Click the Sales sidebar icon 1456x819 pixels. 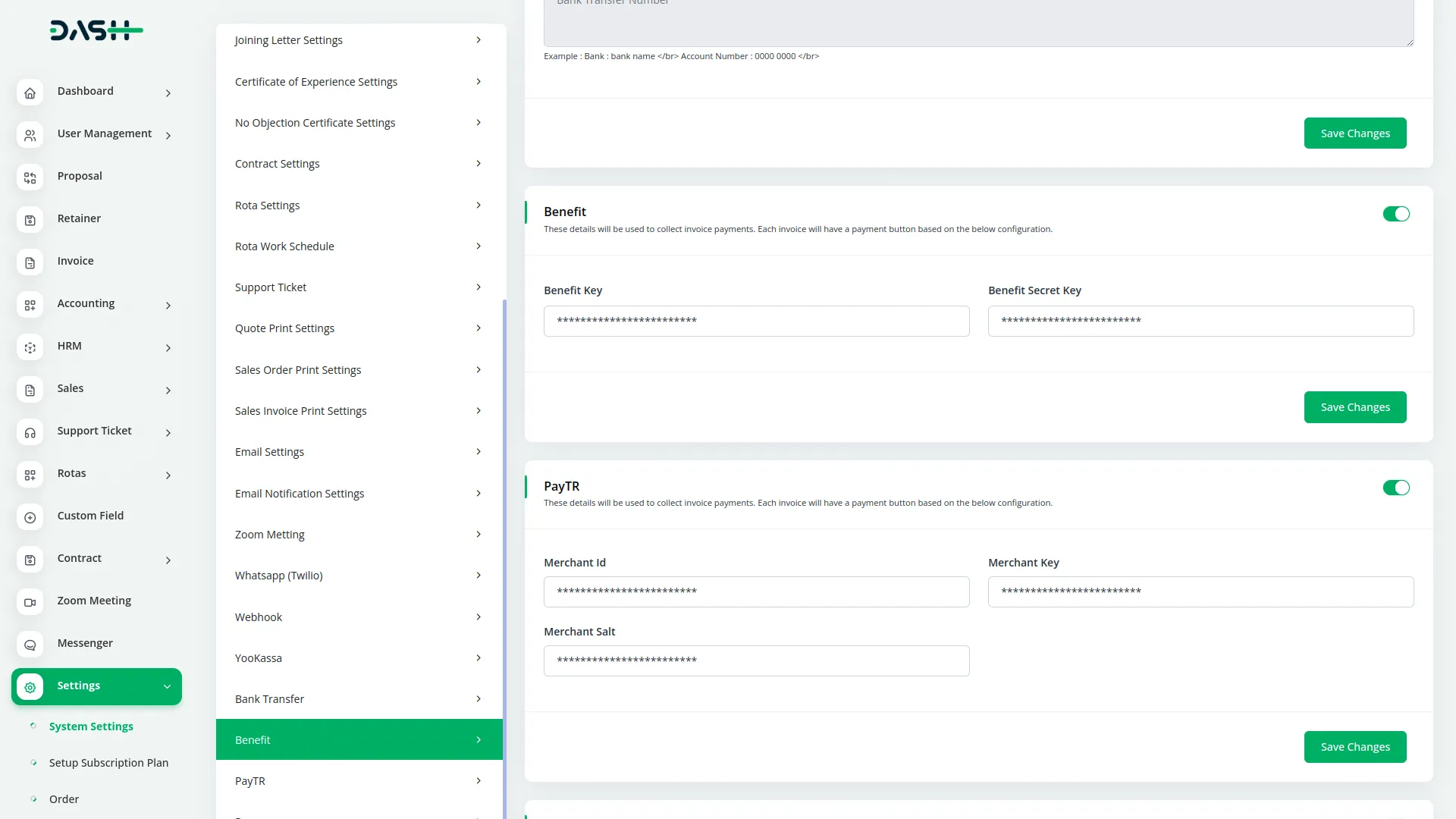pyautogui.click(x=30, y=390)
